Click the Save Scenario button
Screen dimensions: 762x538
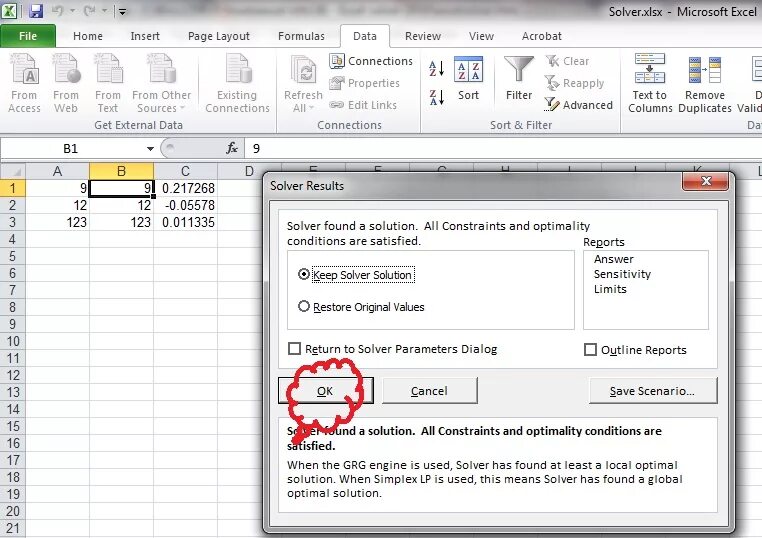[653, 391]
